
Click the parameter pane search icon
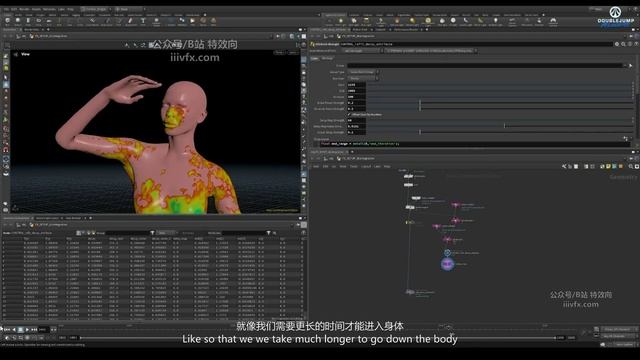tap(623, 44)
